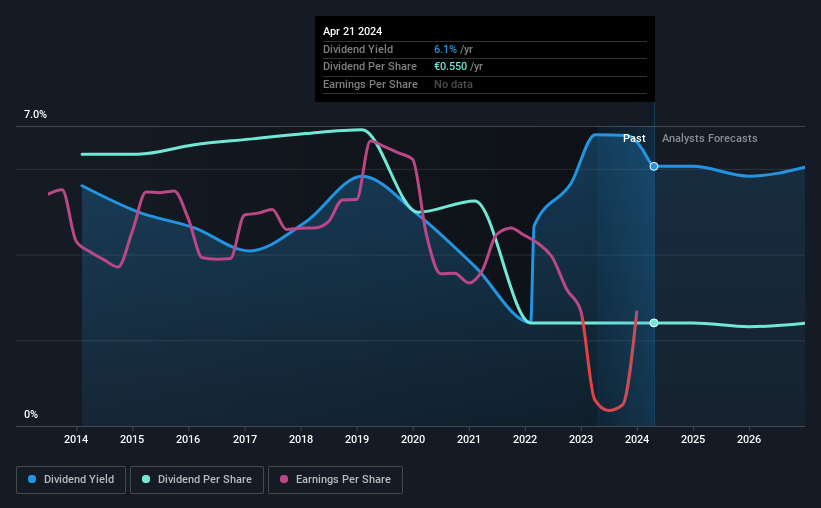821x508 pixels.
Task: Click the 0% y-axis label
Action: point(31,414)
